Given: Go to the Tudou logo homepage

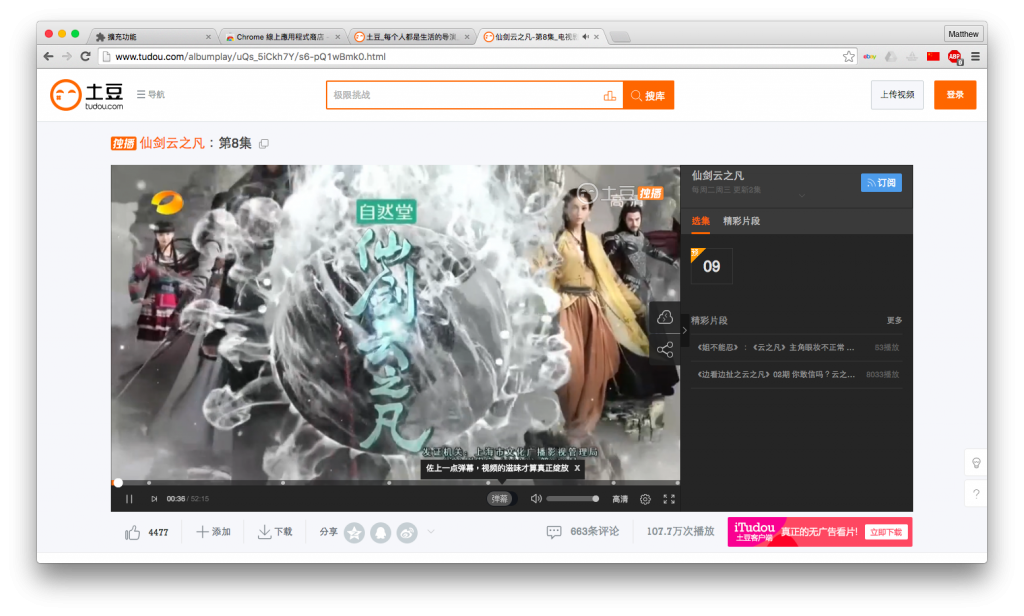Looking at the screenshot, I should coord(87,95).
